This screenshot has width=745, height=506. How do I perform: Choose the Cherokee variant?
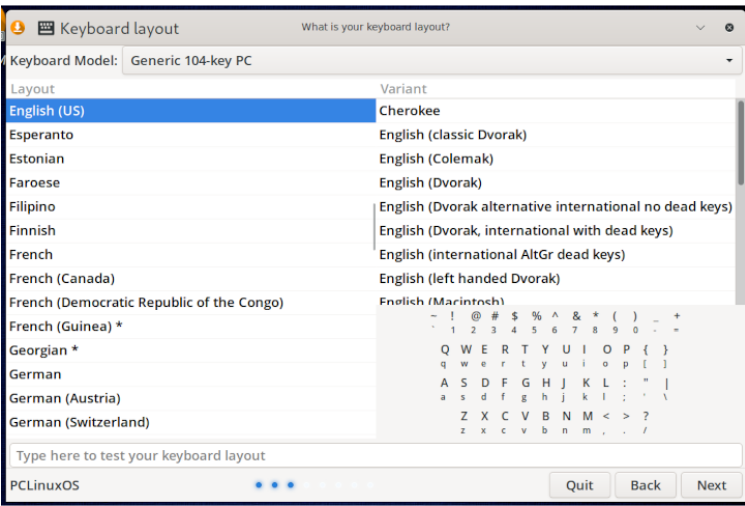point(555,111)
